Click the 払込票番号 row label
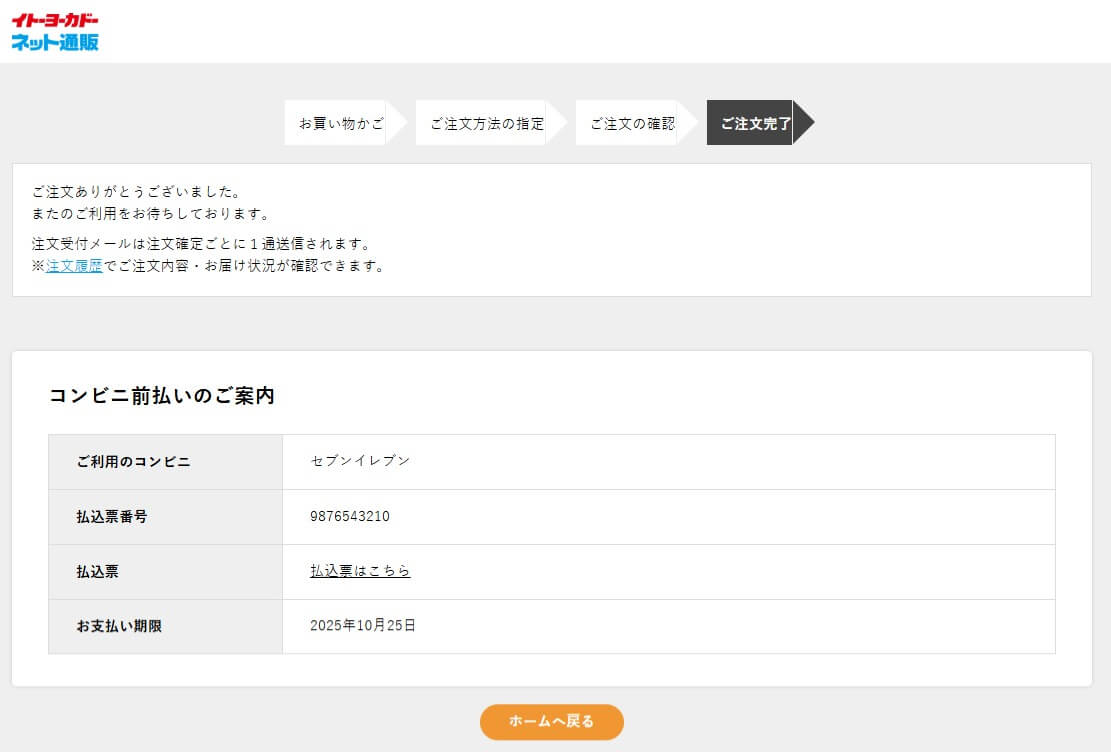This screenshot has height=752, width=1111. point(112,516)
